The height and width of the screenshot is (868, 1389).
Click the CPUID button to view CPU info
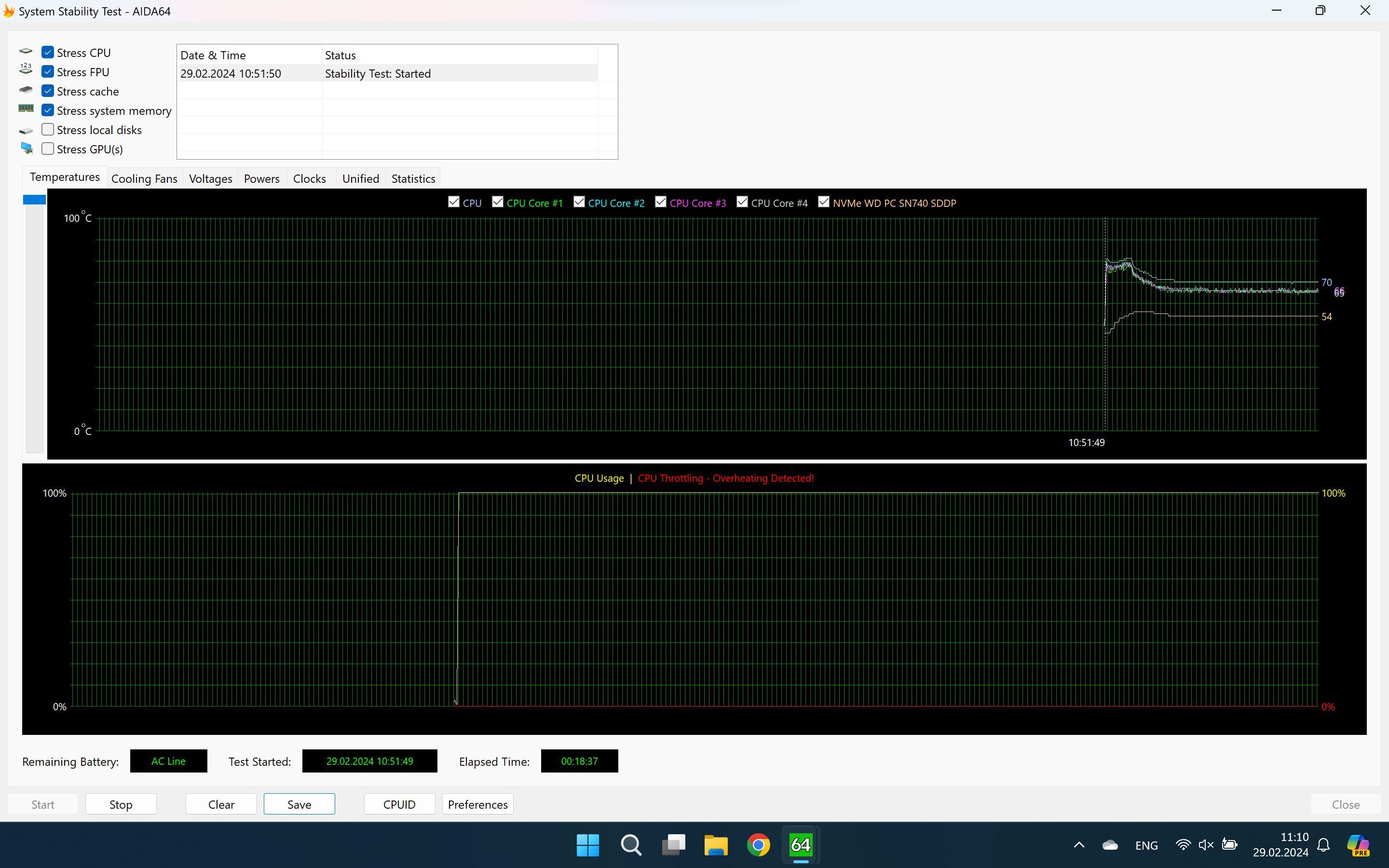(398, 804)
